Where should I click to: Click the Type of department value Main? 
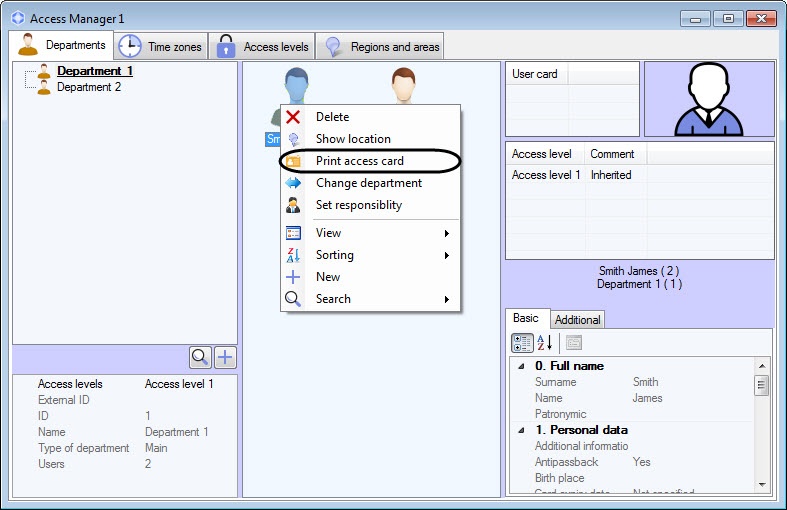pos(156,448)
